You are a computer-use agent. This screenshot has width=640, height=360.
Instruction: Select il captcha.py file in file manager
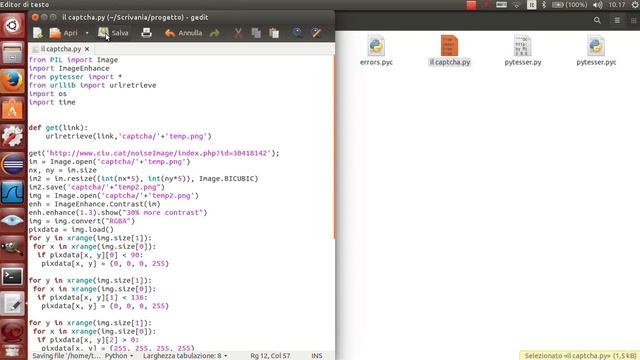(449, 51)
